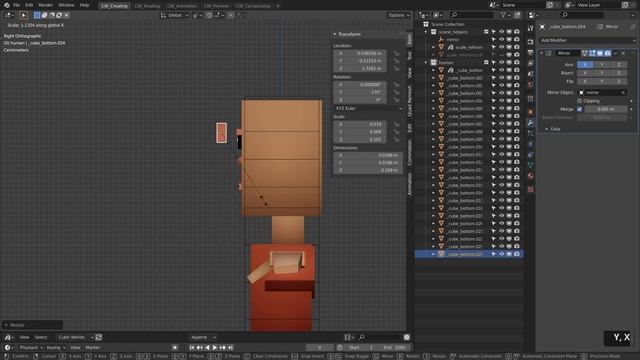This screenshot has width=640, height=360.
Task: Open the Modifier properties wrench tab
Action: [531, 122]
